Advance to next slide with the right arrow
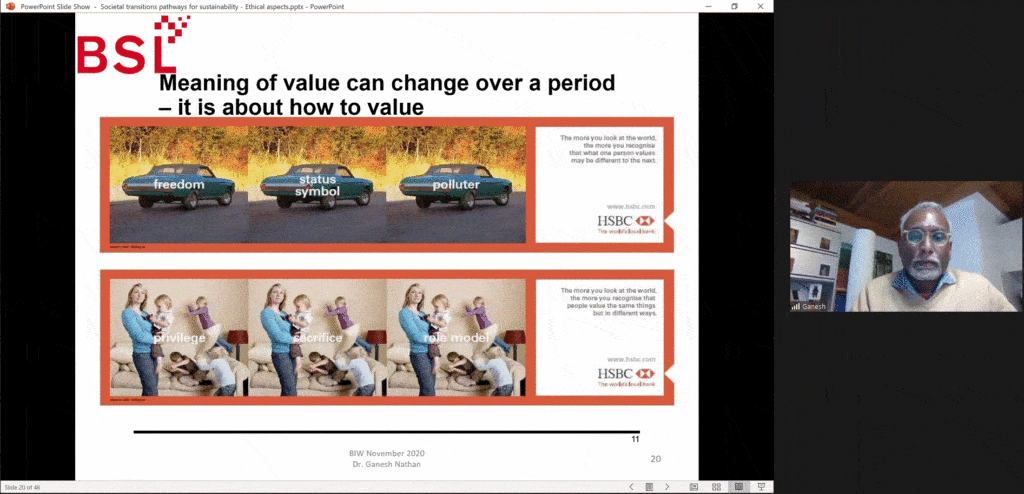Viewport: 1024px width, 494px height. coord(667,486)
